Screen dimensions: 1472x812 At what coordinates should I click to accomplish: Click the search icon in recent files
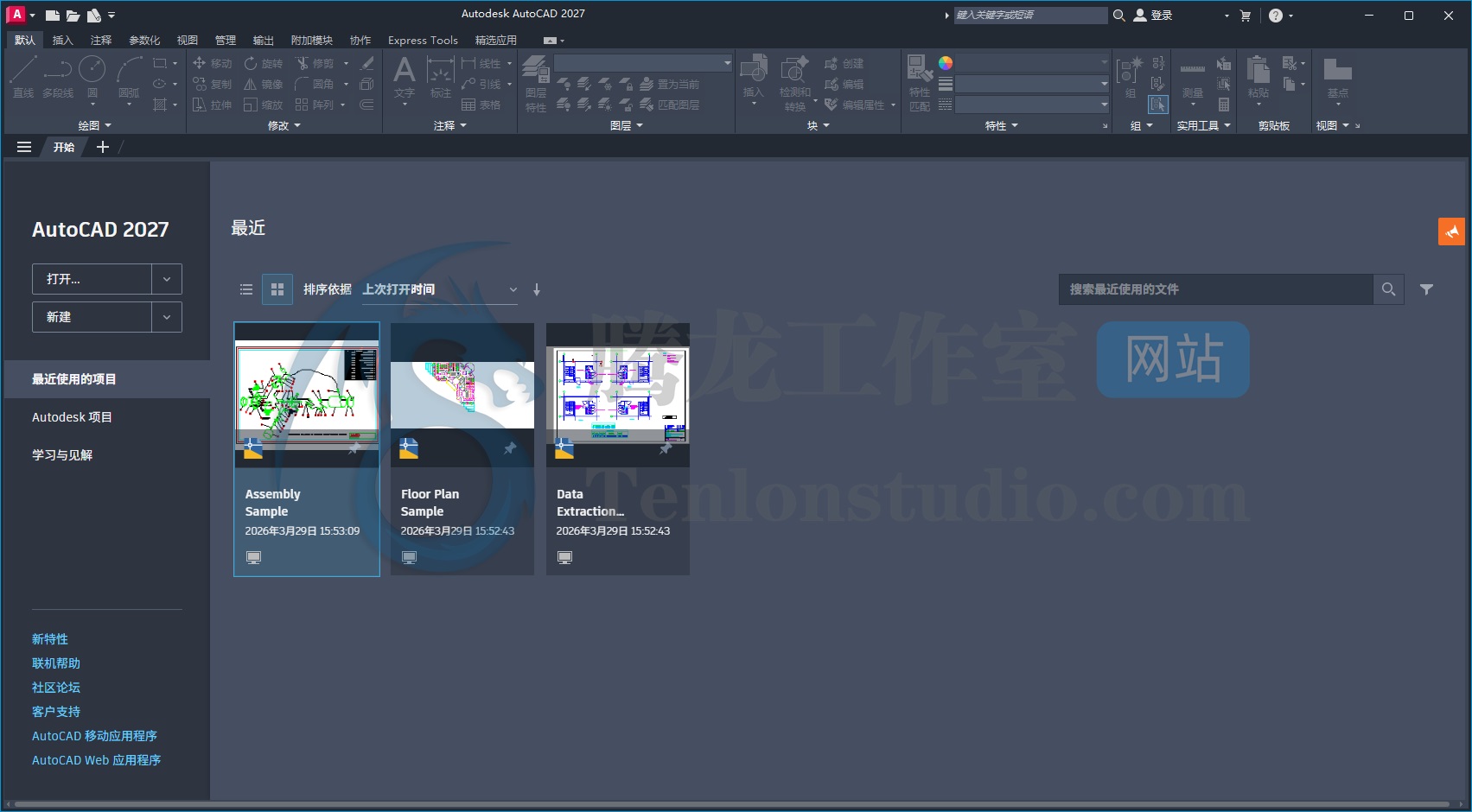click(1388, 289)
